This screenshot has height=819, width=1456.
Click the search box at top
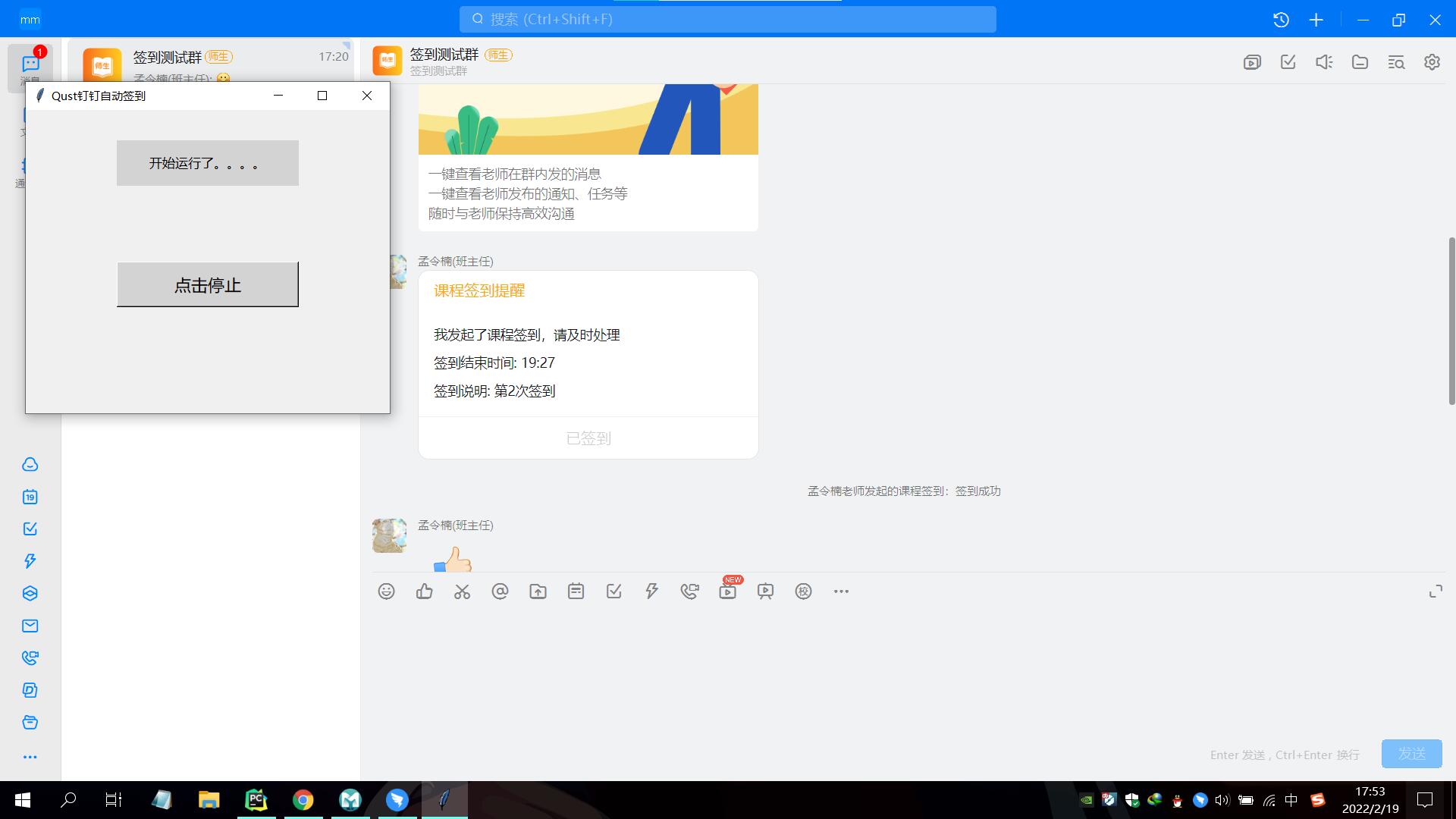pyautogui.click(x=728, y=19)
